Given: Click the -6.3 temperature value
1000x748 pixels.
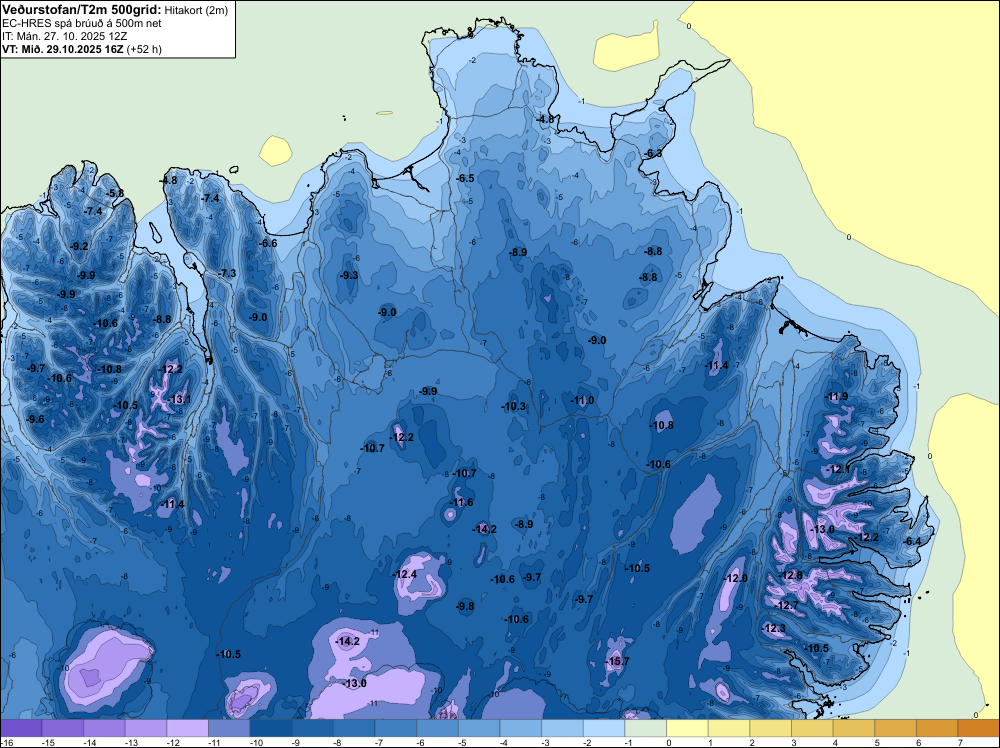Looking at the screenshot, I should click(x=653, y=154).
